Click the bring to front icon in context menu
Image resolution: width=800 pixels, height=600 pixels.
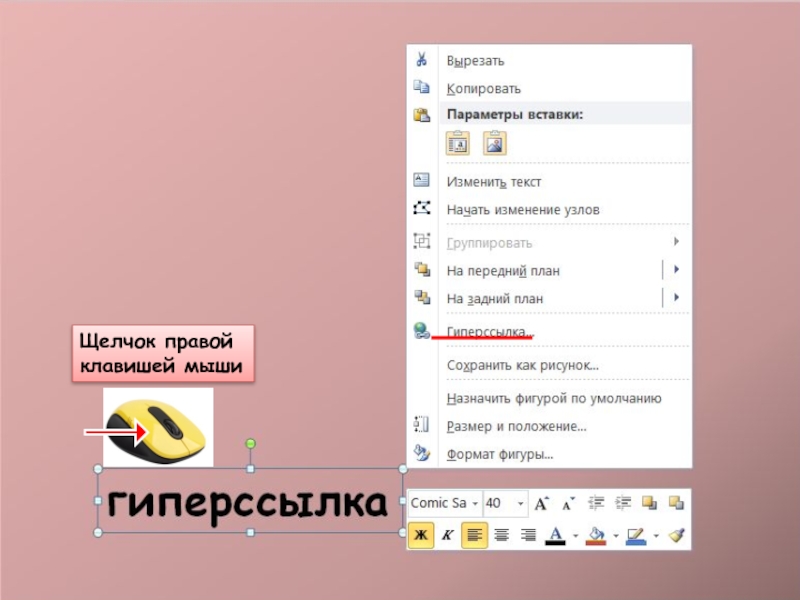pos(422,269)
